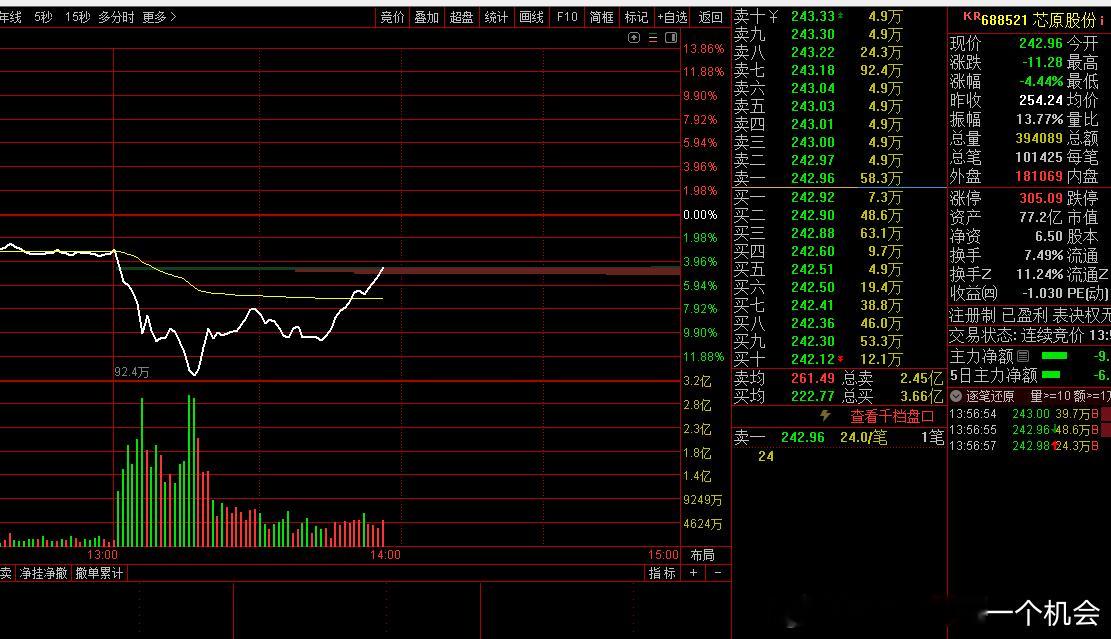Click the 标记 mark toolbar item

636,17
